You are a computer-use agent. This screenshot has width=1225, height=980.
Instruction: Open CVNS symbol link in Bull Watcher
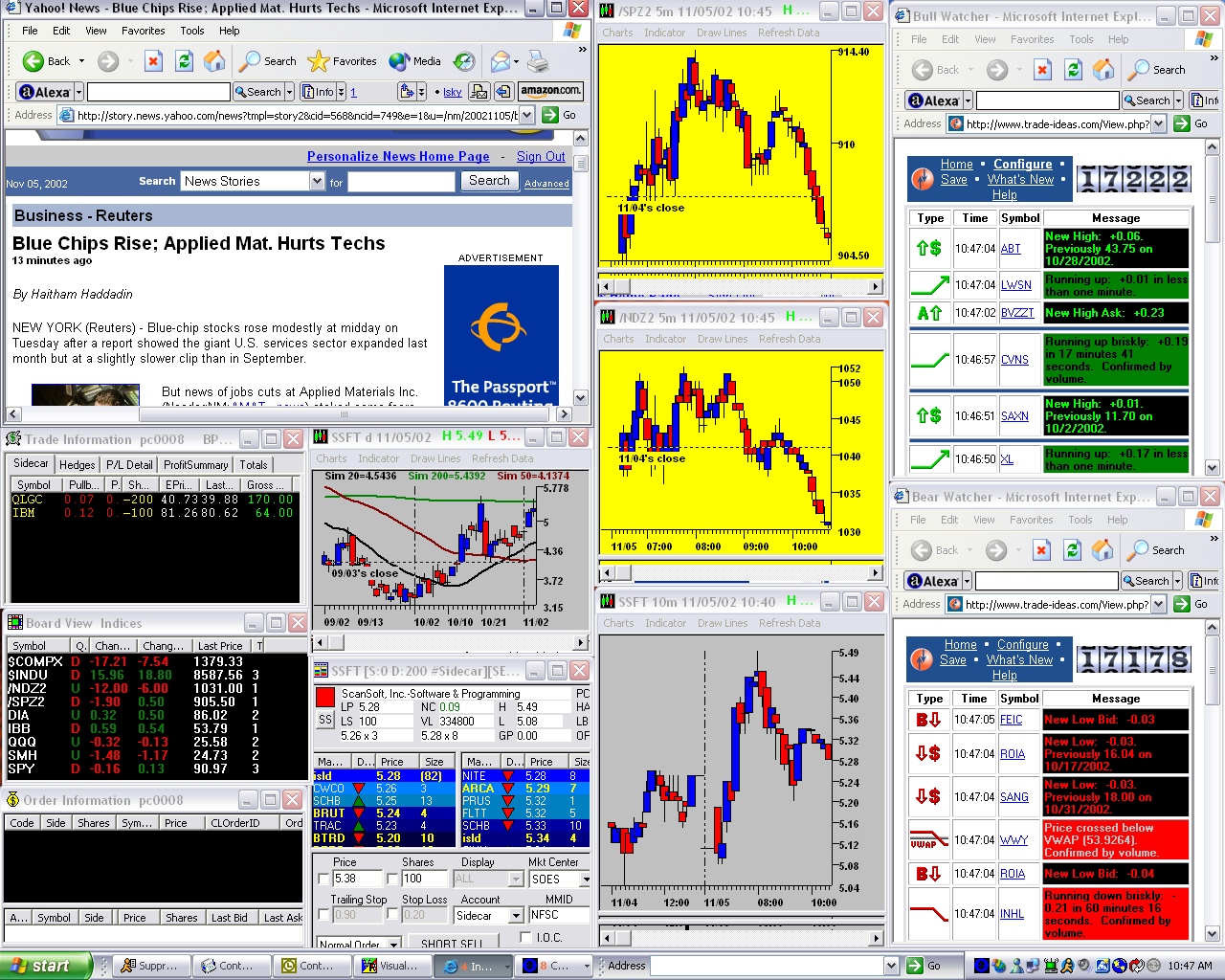point(1014,360)
